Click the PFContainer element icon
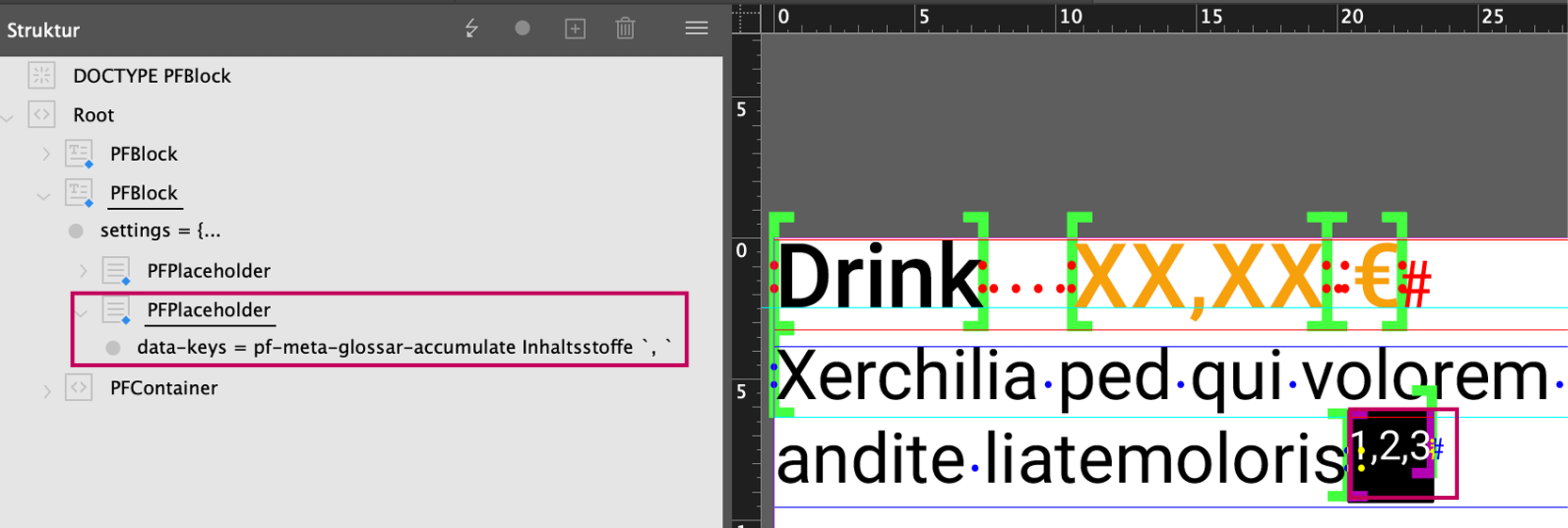 tap(79, 388)
